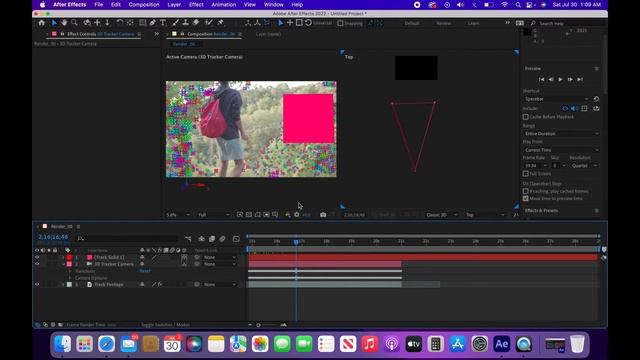
Task: Take a snapshot with camera icon
Action: 323,215
